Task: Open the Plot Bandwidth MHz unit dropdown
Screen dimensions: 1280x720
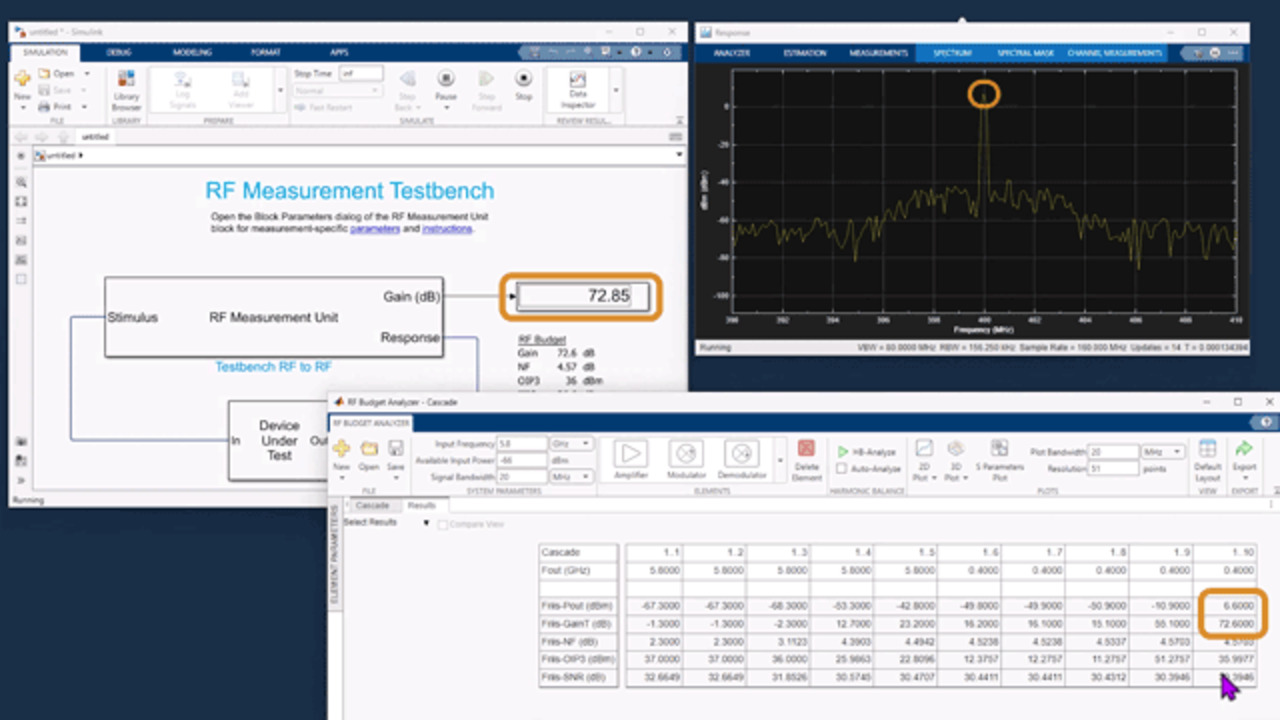Action: (1165, 451)
